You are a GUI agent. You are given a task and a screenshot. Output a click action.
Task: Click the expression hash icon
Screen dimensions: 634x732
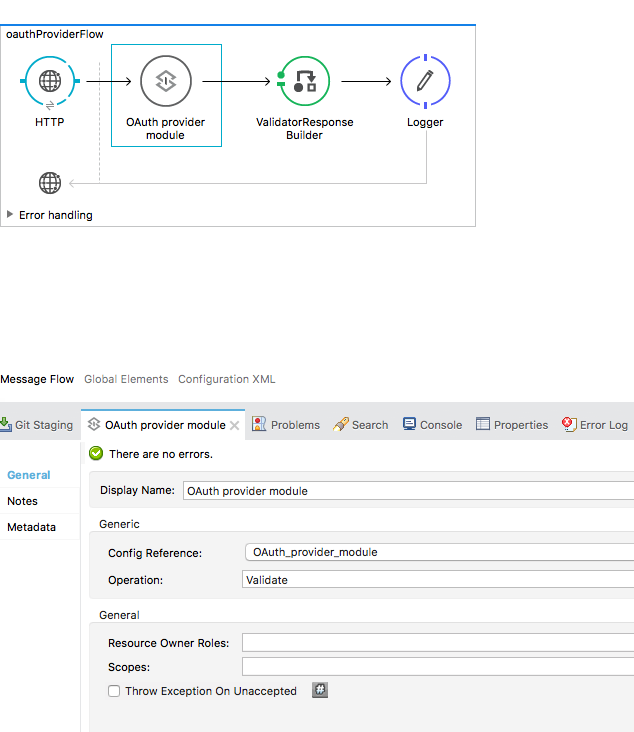tap(319, 691)
